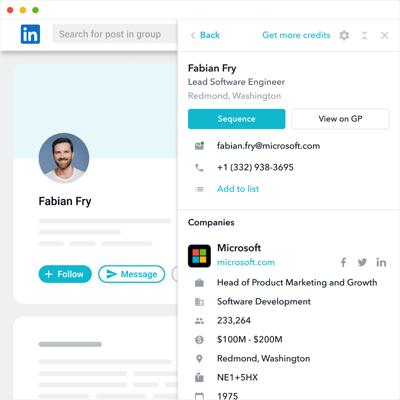Click the Sequence button

237,119
